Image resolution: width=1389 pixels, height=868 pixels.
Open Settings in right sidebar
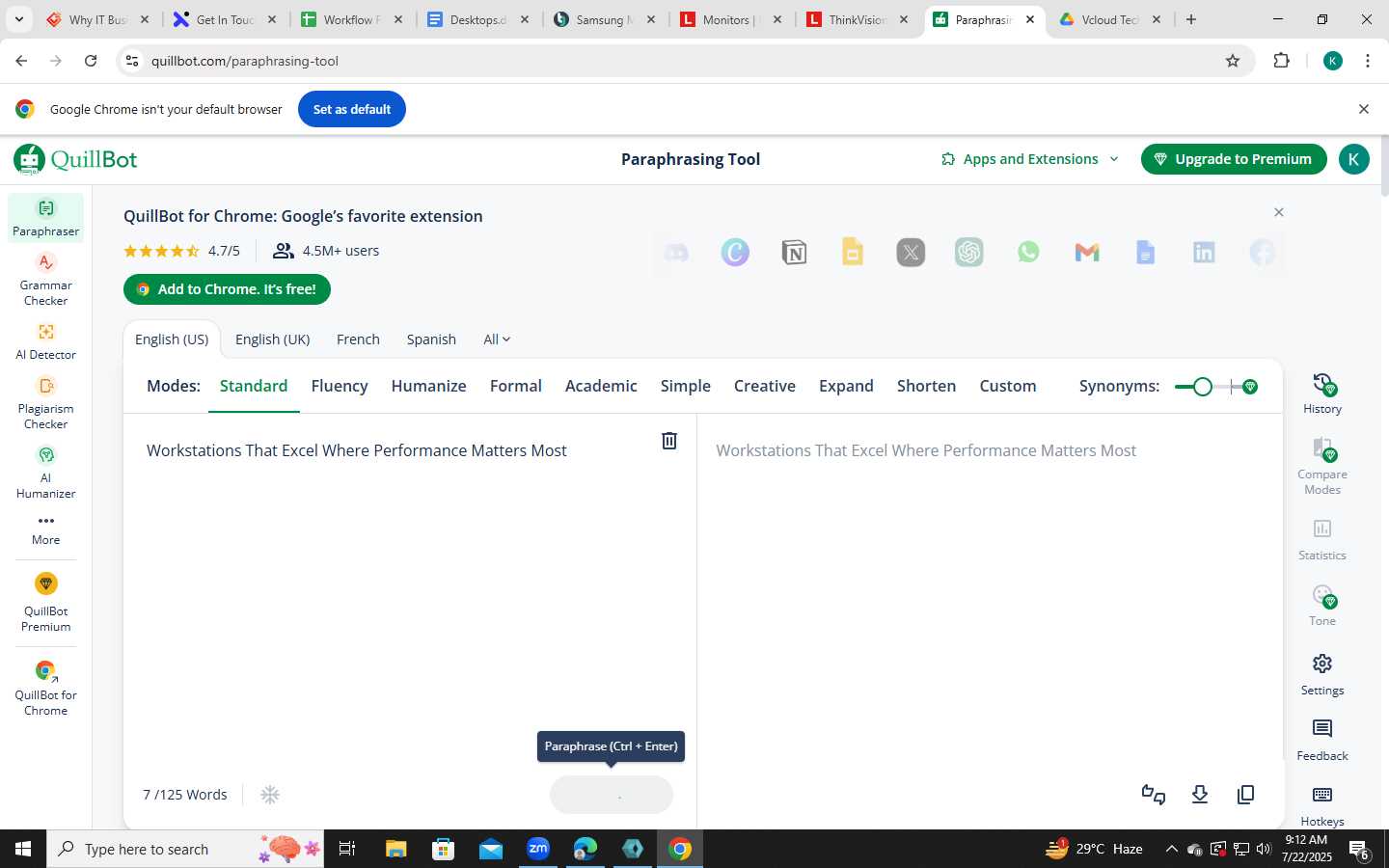point(1322,674)
